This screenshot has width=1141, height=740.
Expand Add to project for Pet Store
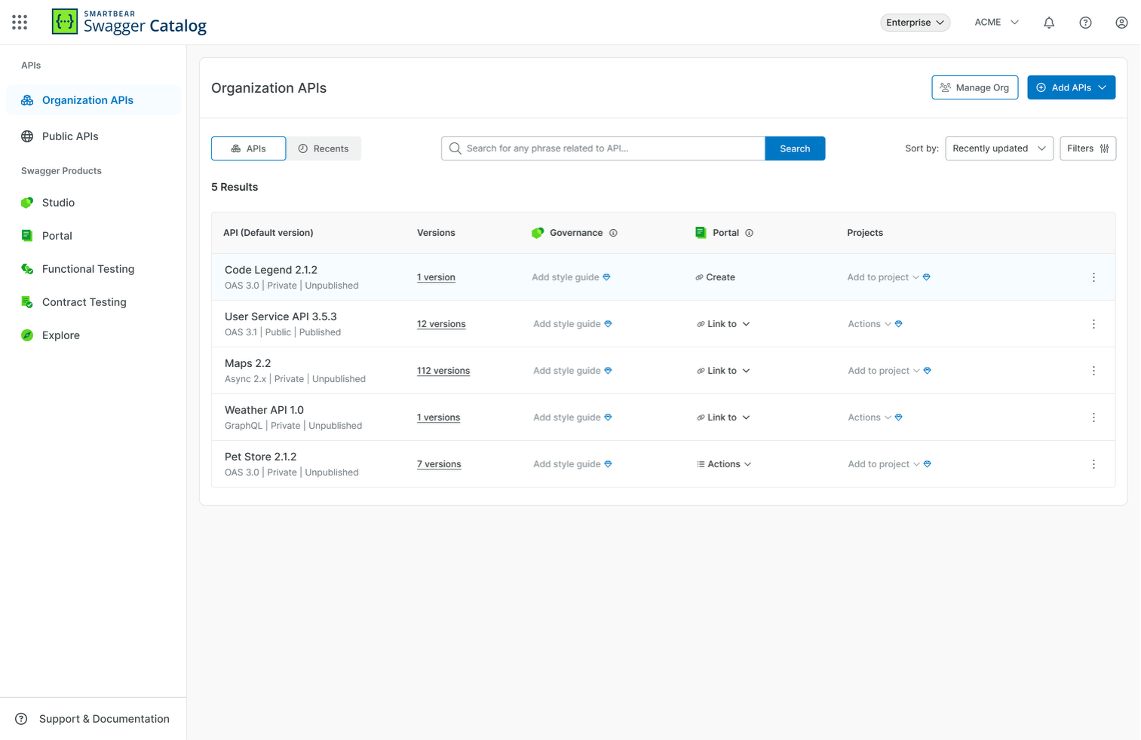883,464
